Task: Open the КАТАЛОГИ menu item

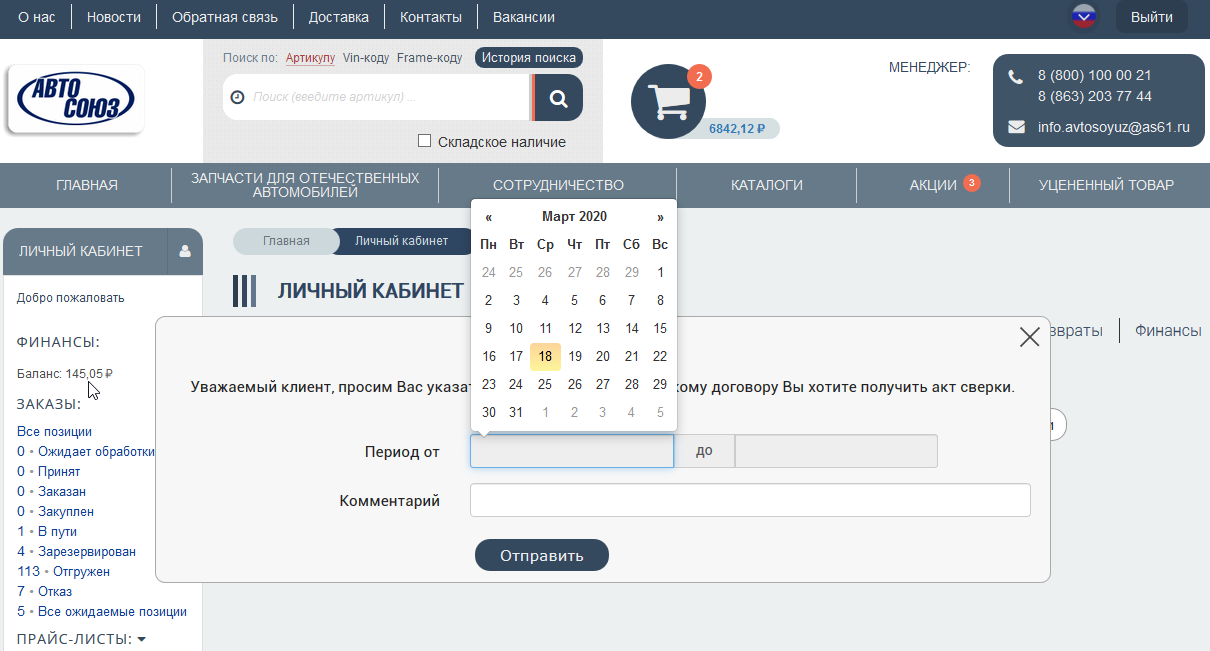Action: tap(766, 185)
